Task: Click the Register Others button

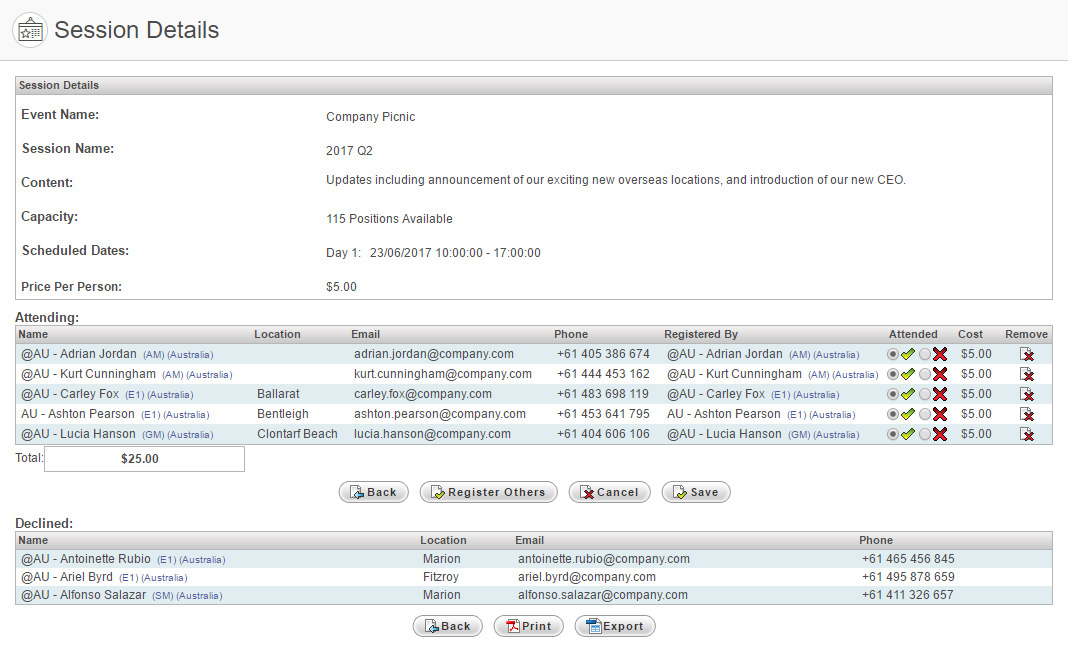Action: [488, 491]
